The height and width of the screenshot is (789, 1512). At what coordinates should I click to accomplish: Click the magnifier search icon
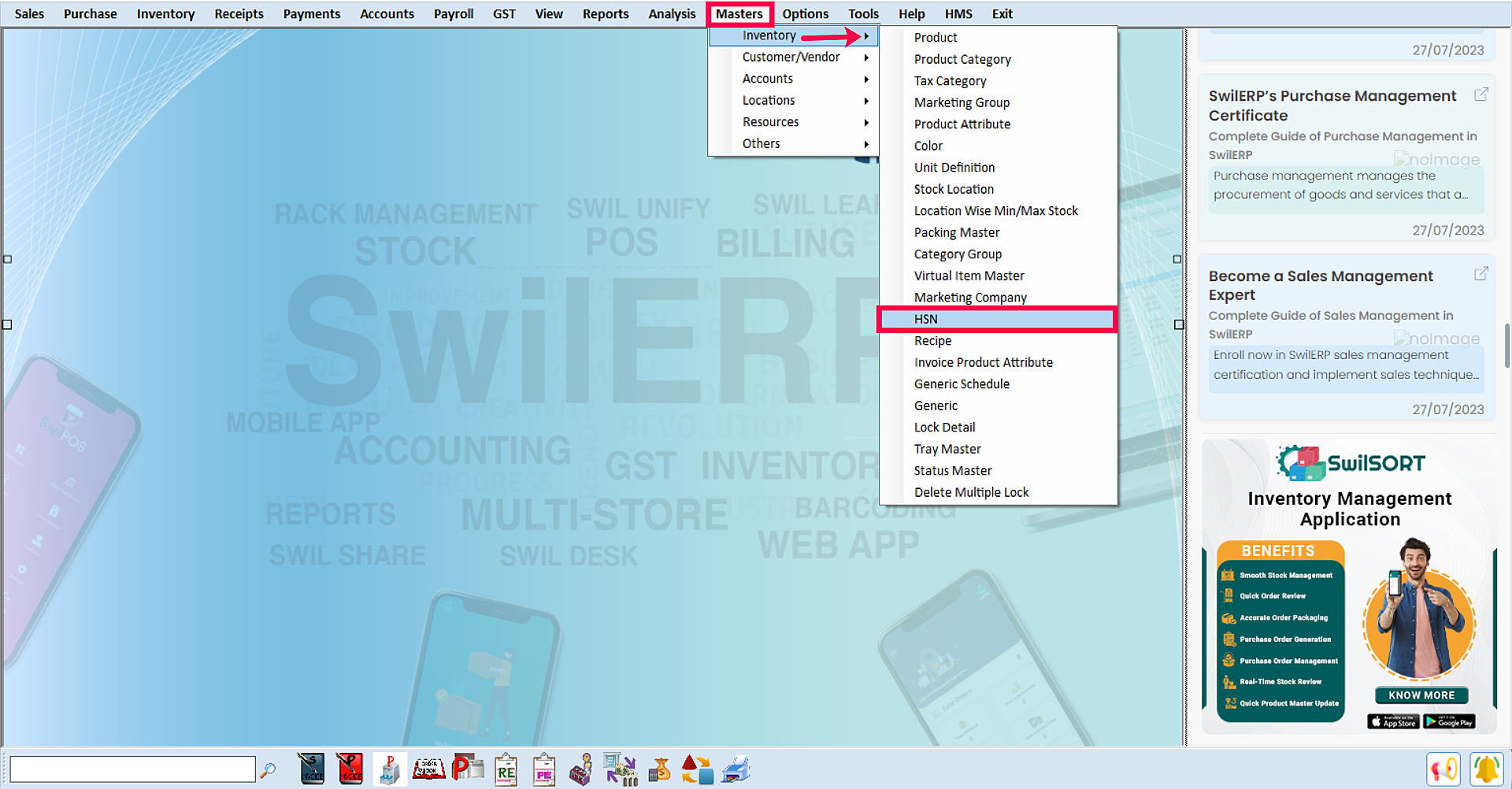269,770
